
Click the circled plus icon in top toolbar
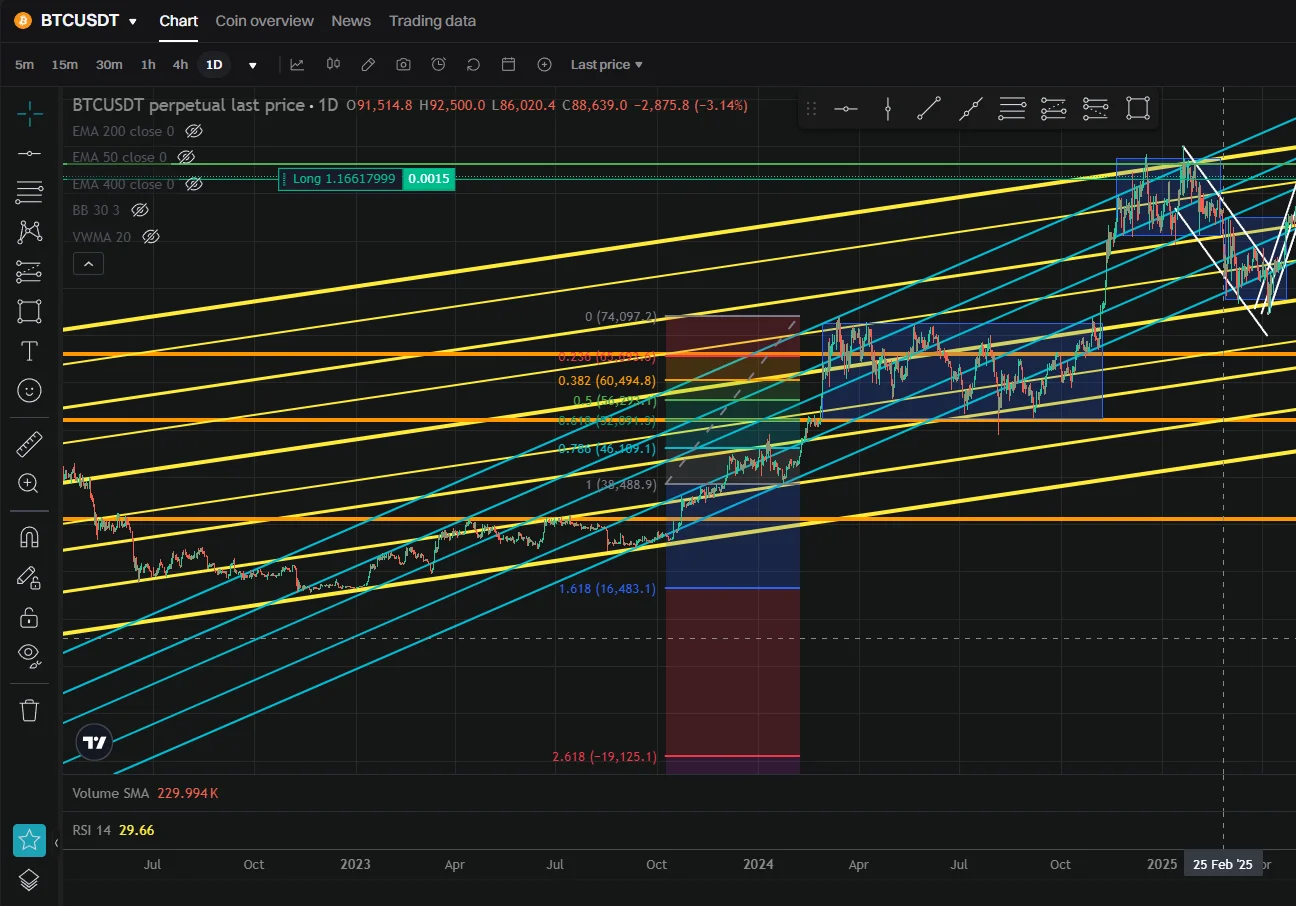[544, 64]
